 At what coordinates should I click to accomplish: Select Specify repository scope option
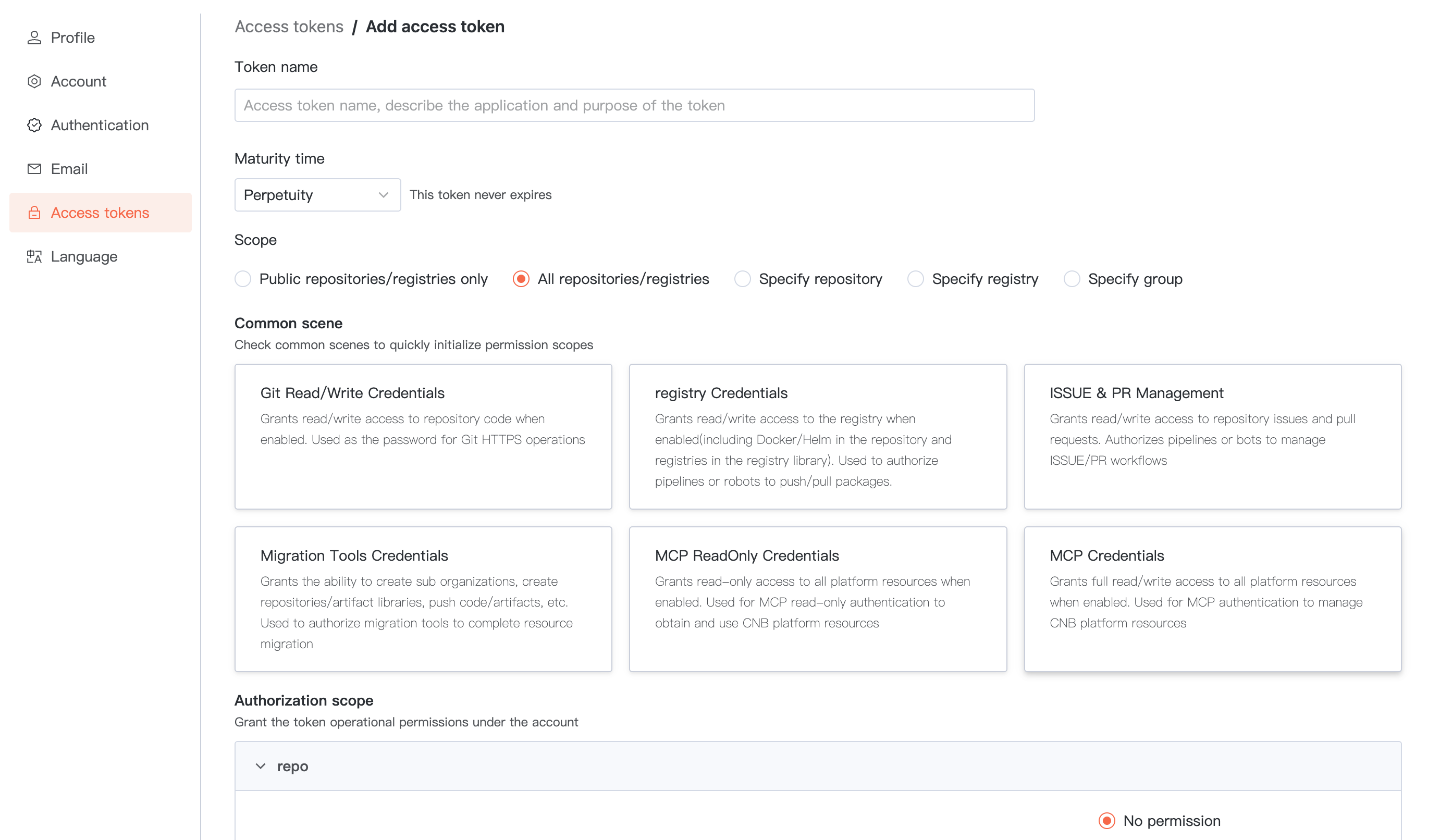[x=742, y=279]
